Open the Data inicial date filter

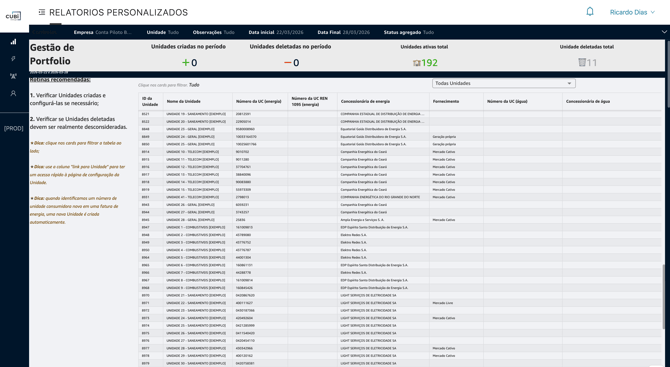click(276, 32)
